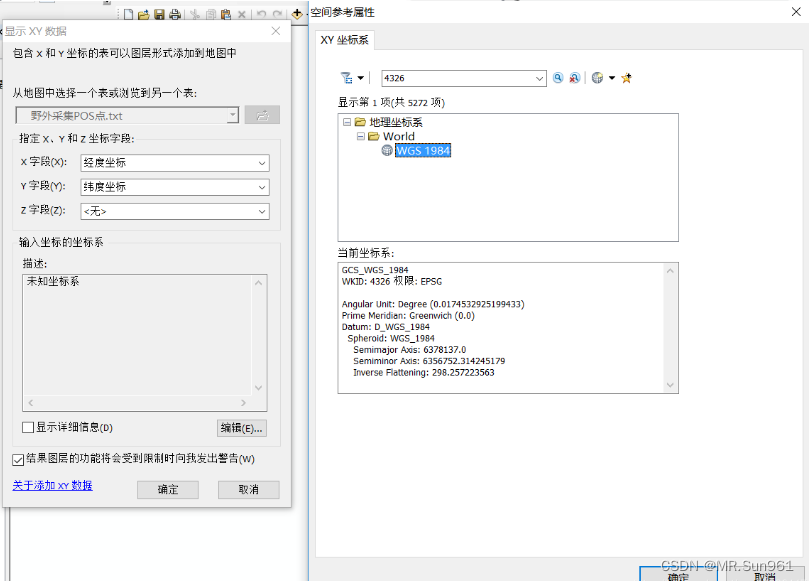Open an existing map document
Screen dimensions: 809x581
coord(143,13)
